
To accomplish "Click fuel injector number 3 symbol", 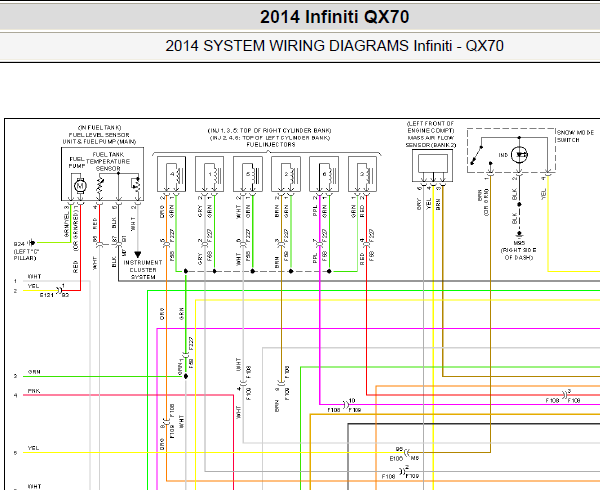I will [x=362, y=174].
